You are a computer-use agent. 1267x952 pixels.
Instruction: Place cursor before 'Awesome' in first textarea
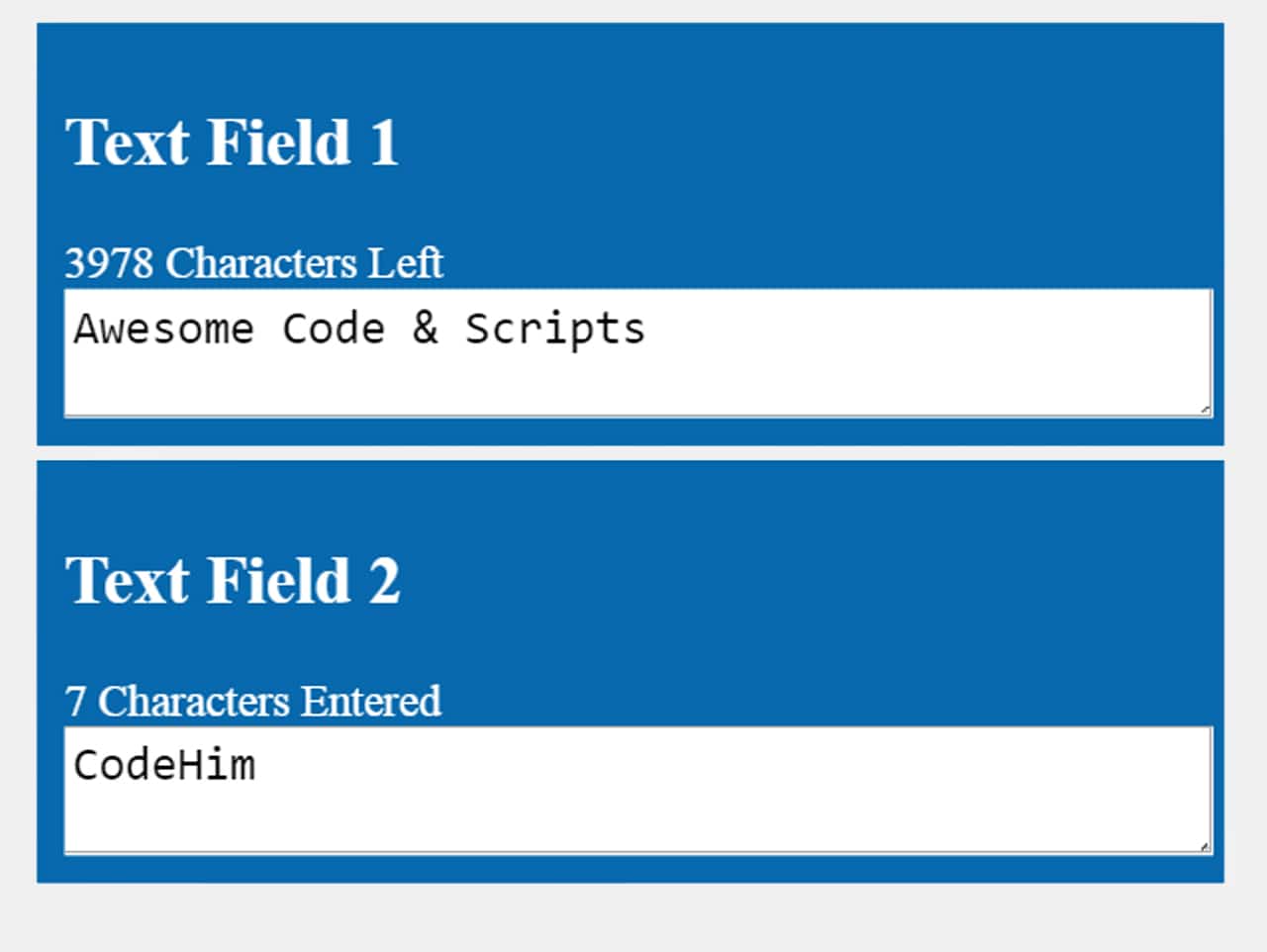(x=77, y=329)
